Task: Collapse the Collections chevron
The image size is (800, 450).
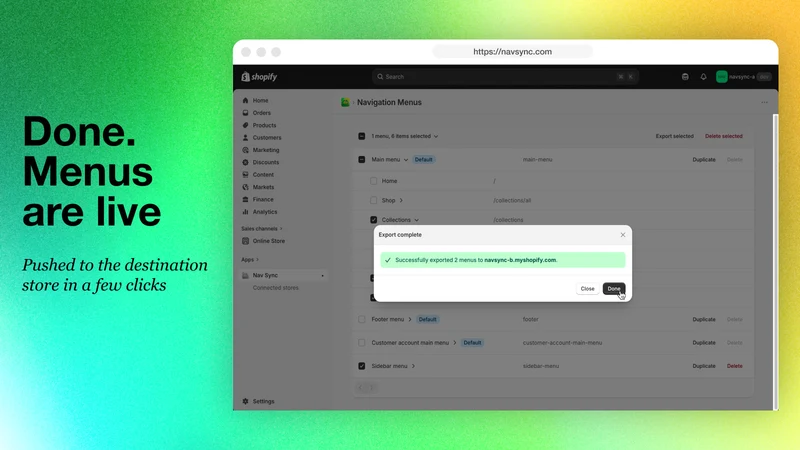Action: [x=416, y=220]
